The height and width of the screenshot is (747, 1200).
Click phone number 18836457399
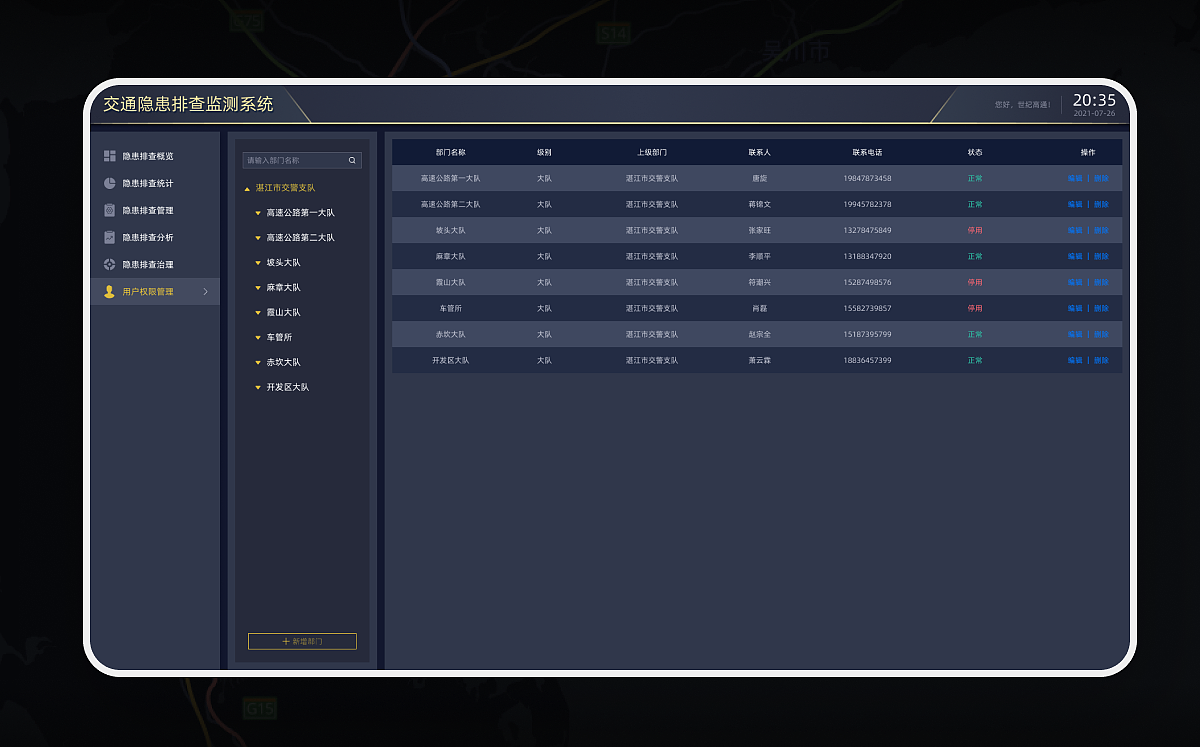click(x=867, y=360)
